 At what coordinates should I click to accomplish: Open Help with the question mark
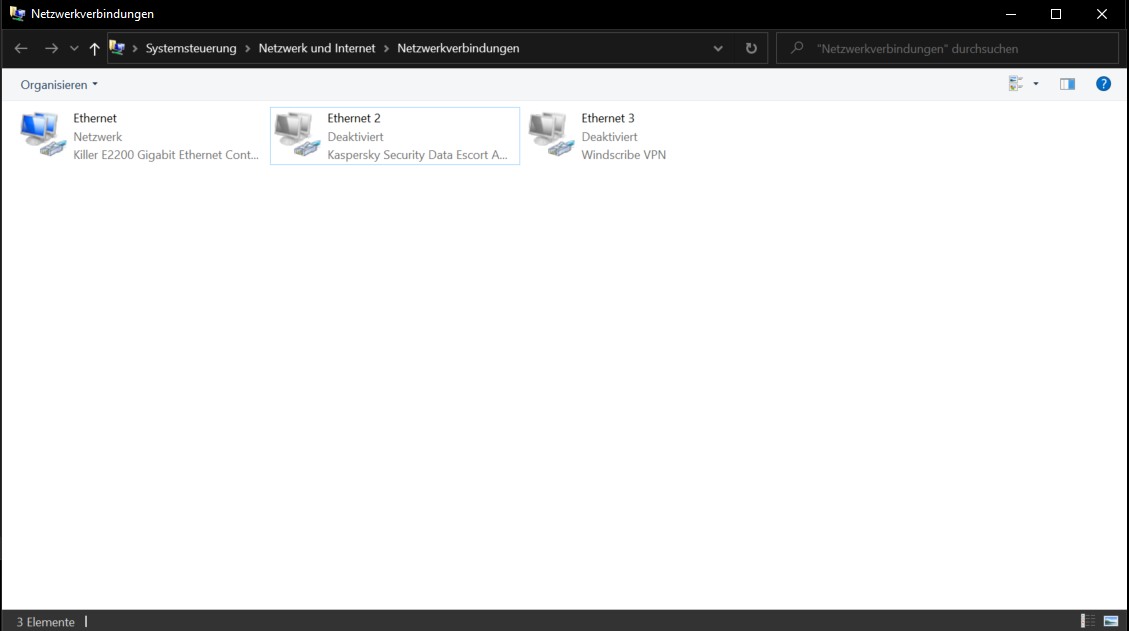[1103, 84]
